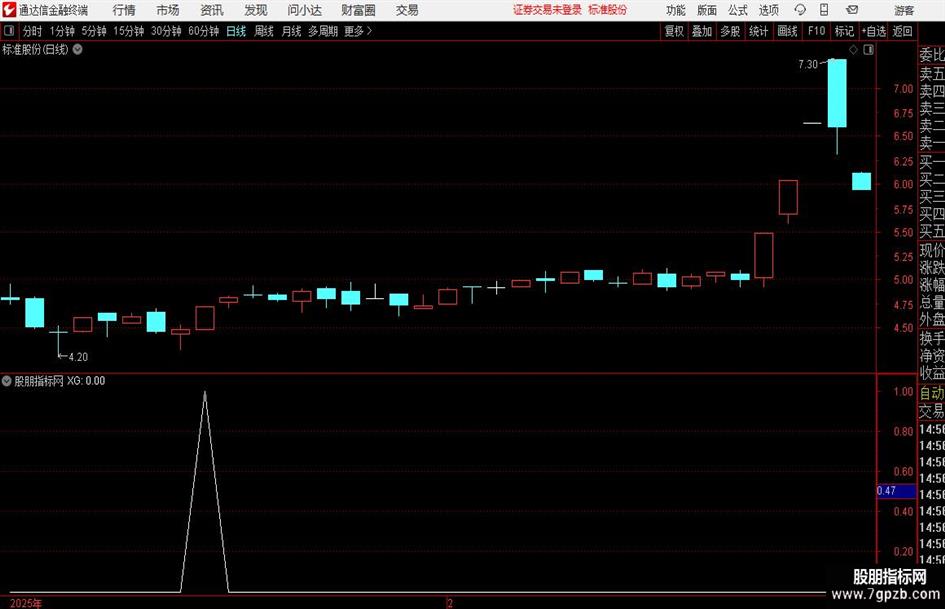
Task: Click the 多股 toolbar button
Action: (x=730, y=31)
